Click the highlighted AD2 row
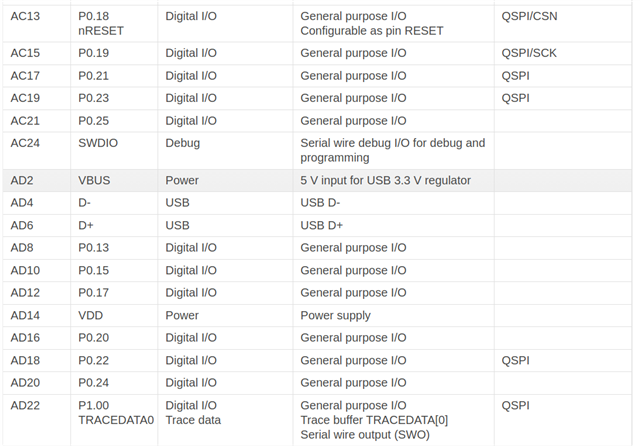Viewport: 640px width, 446px height. pos(320,180)
